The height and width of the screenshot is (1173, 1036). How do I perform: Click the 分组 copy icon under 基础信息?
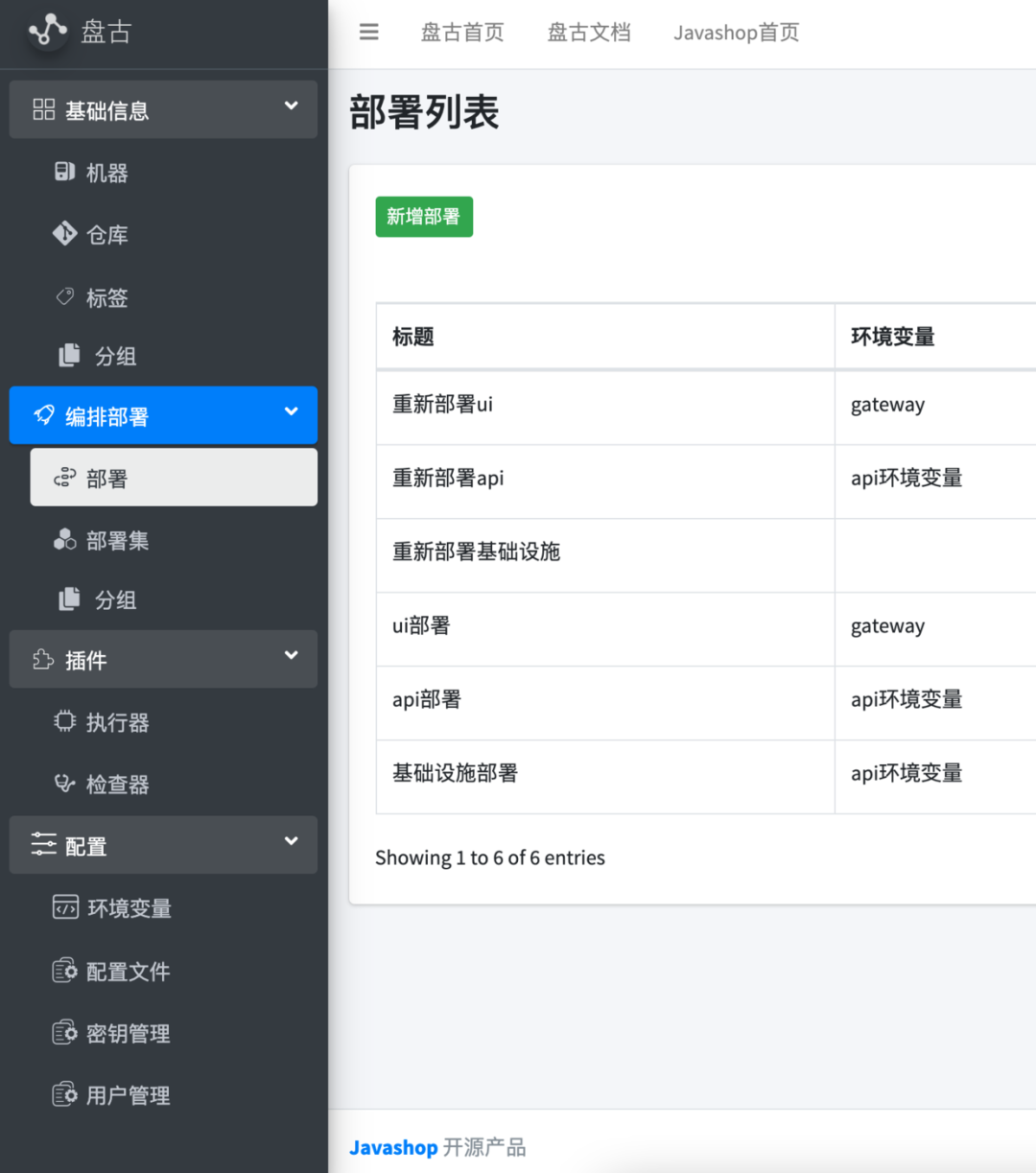point(69,355)
